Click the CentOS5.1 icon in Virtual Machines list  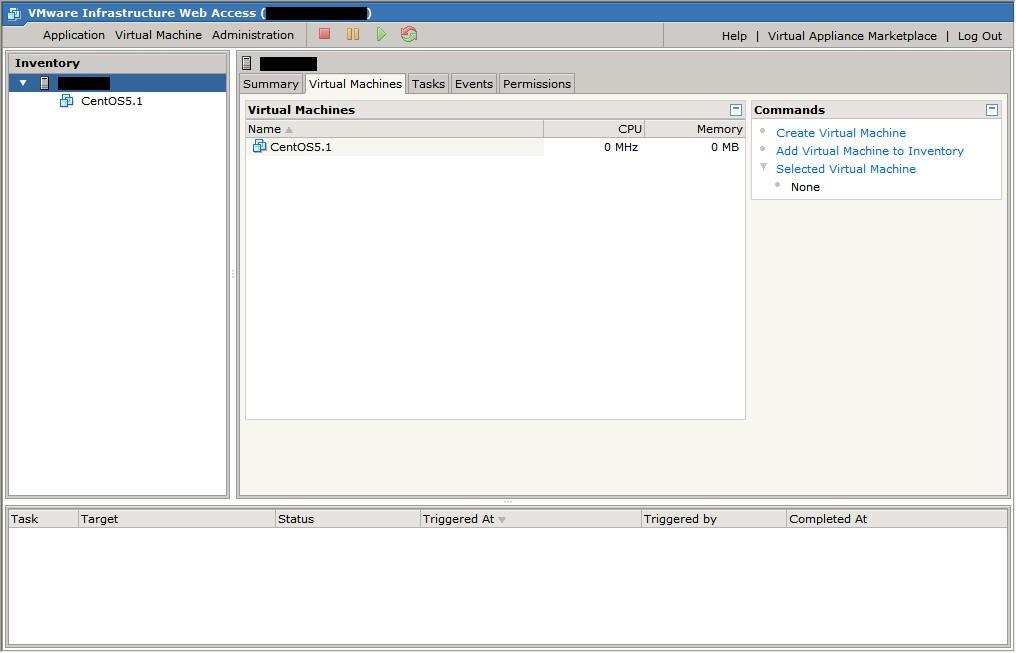click(x=259, y=147)
